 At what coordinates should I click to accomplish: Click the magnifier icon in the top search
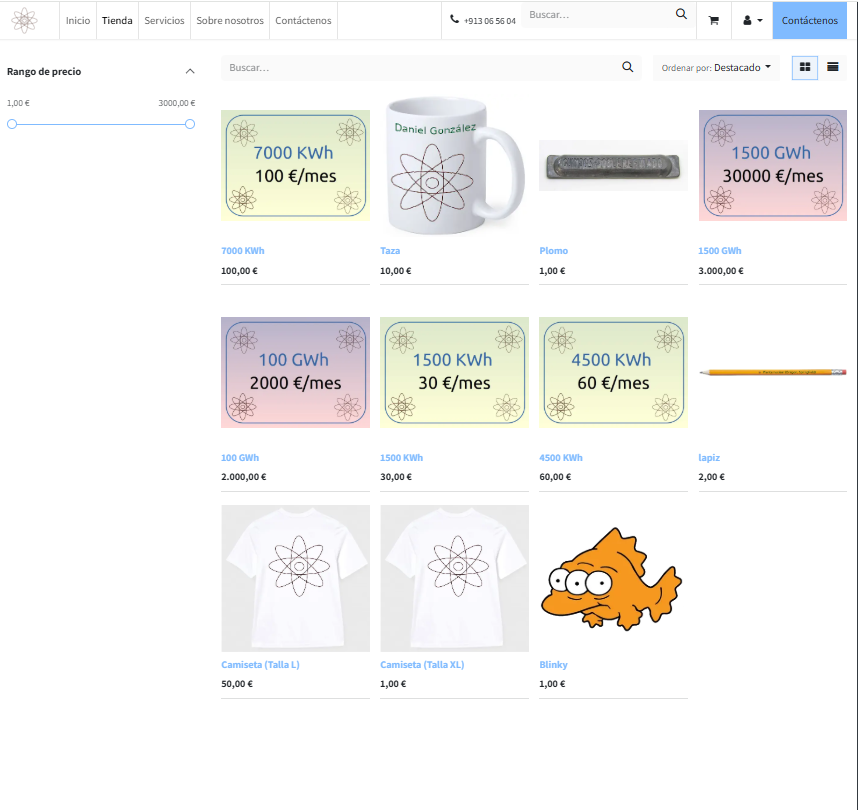(681, 14)
